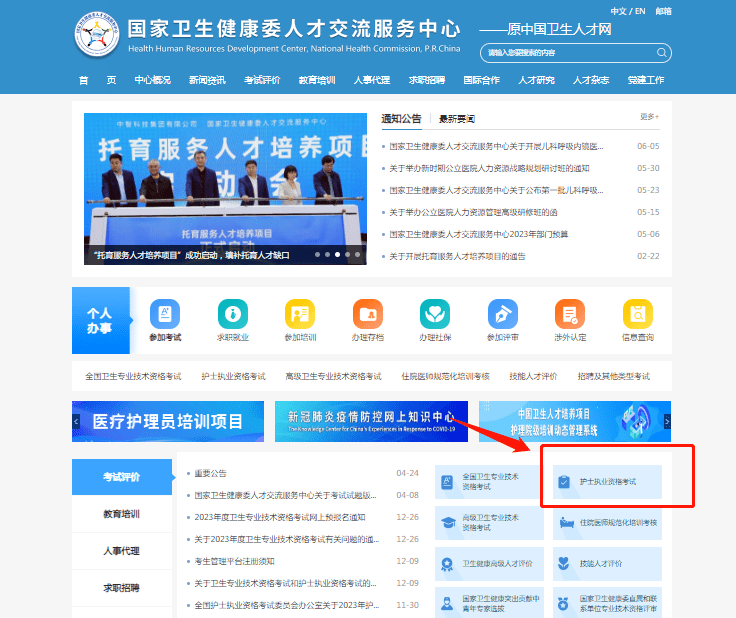This screenshot has width=736, height=618.
Task: Open 国际合作 navigation menu
Action: (x=482, y=80)
